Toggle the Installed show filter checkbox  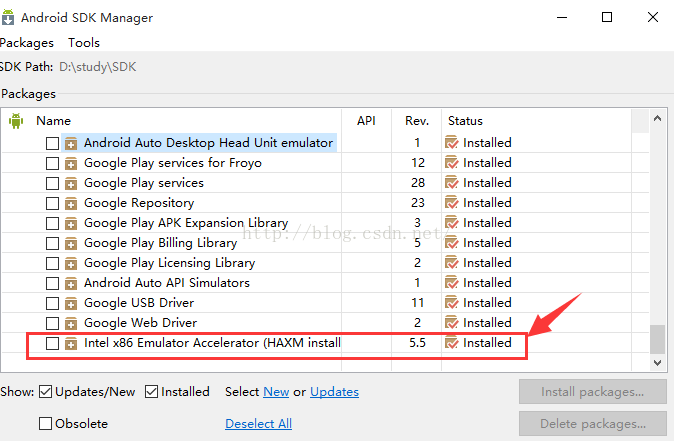pos(151,392)
